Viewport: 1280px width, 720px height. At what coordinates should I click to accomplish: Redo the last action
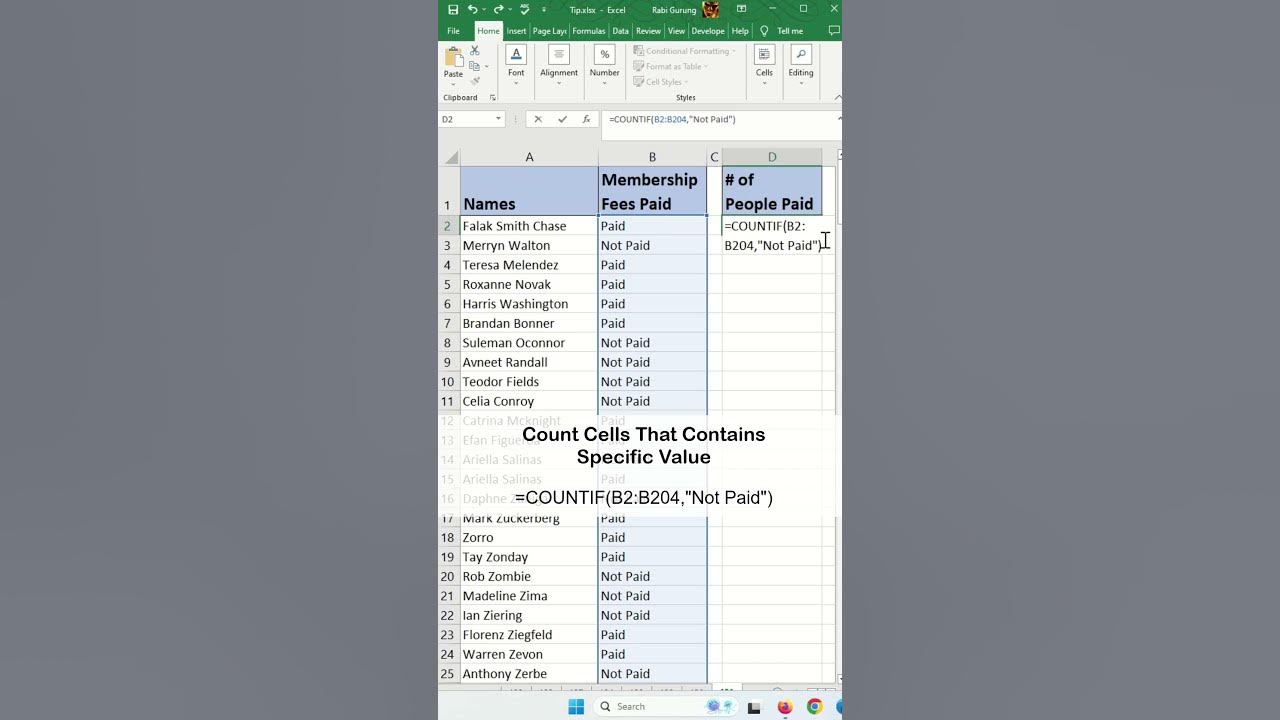coord(498,10)
